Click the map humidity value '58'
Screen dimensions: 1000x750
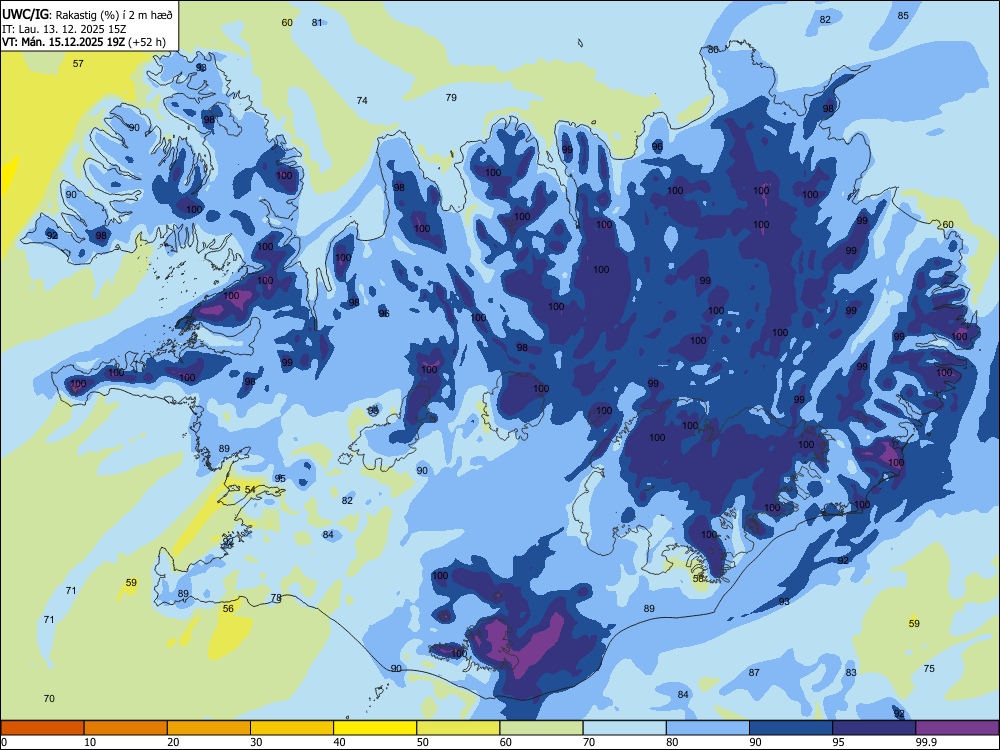pos(698,578)
